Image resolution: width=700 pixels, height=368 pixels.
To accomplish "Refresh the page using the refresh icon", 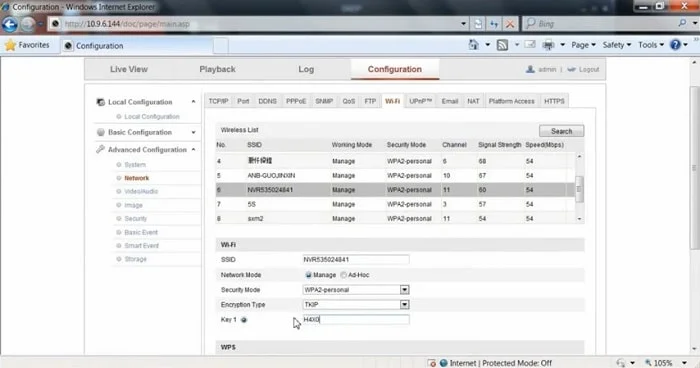I will point(494,24).
